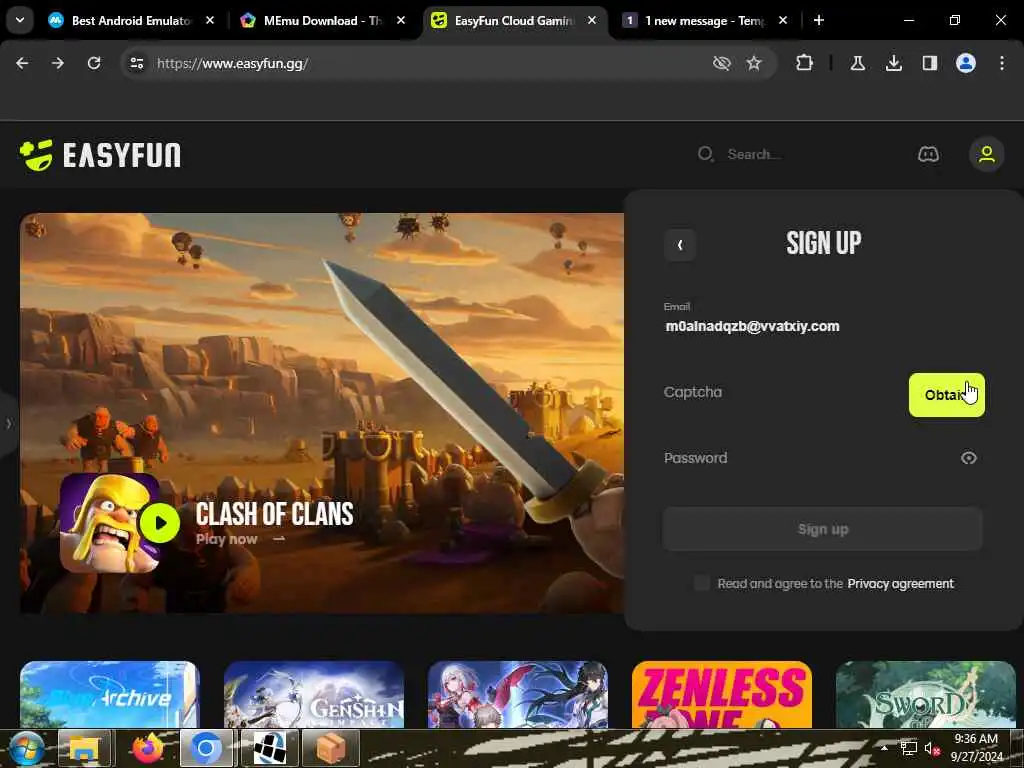1024x768 pixels.
Task: Reload the page
Action: [x=94, y=63]
